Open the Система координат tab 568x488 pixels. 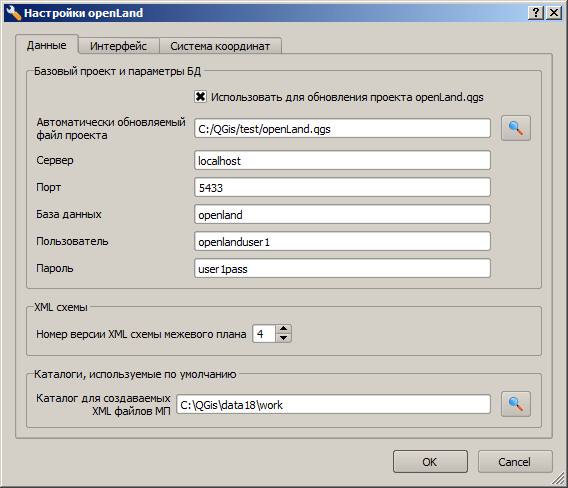(220, 46)
